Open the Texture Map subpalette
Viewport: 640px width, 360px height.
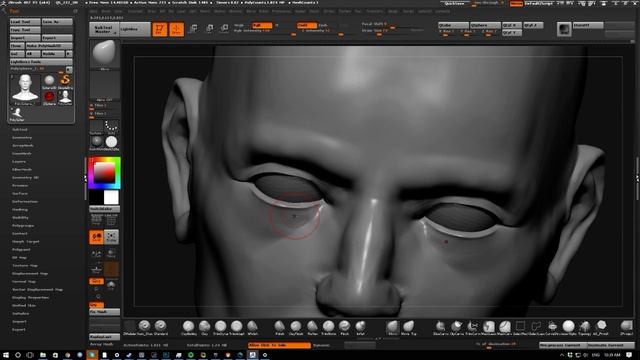point(24,266)
